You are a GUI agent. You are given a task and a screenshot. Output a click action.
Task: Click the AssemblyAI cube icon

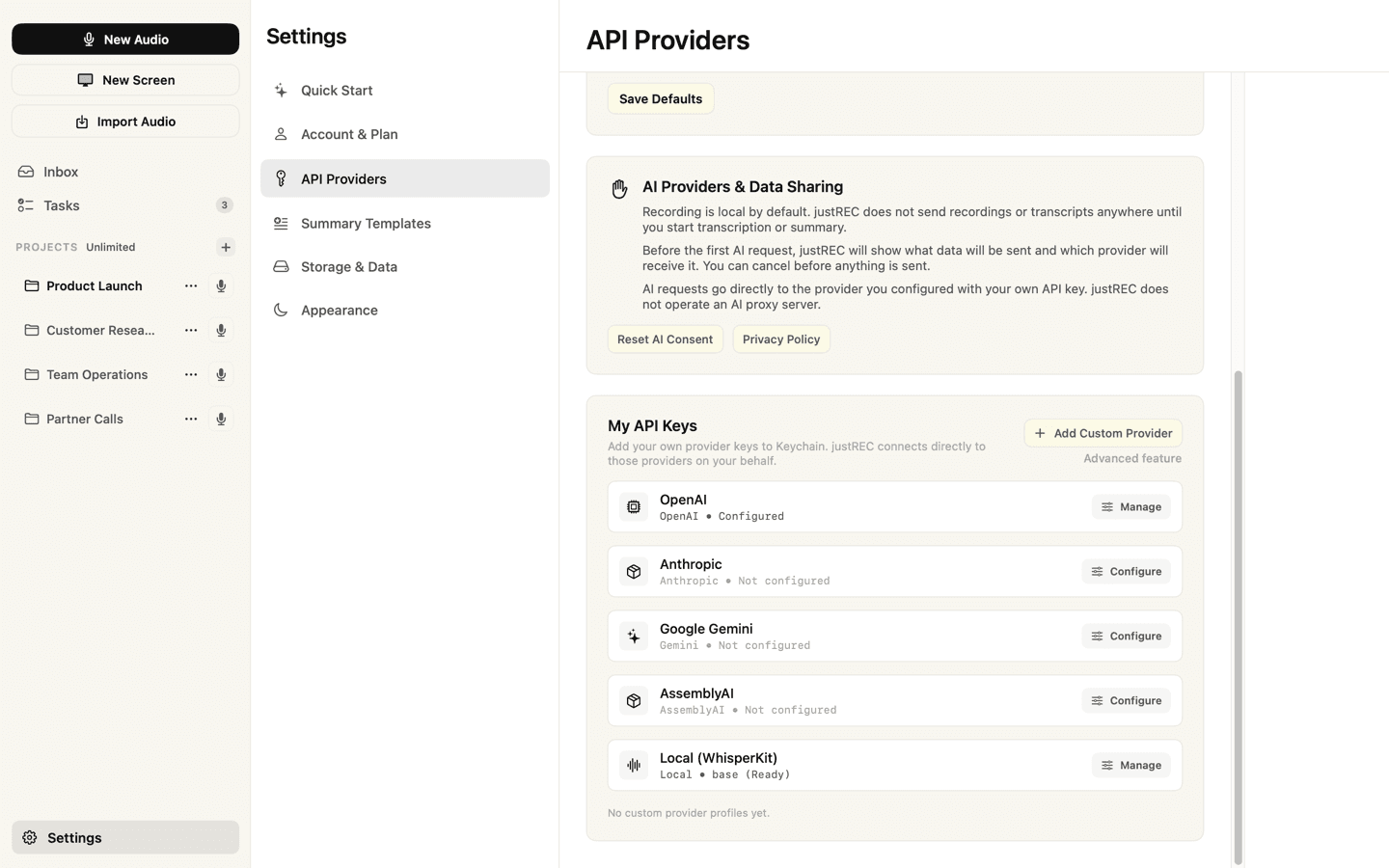point(634,700)
